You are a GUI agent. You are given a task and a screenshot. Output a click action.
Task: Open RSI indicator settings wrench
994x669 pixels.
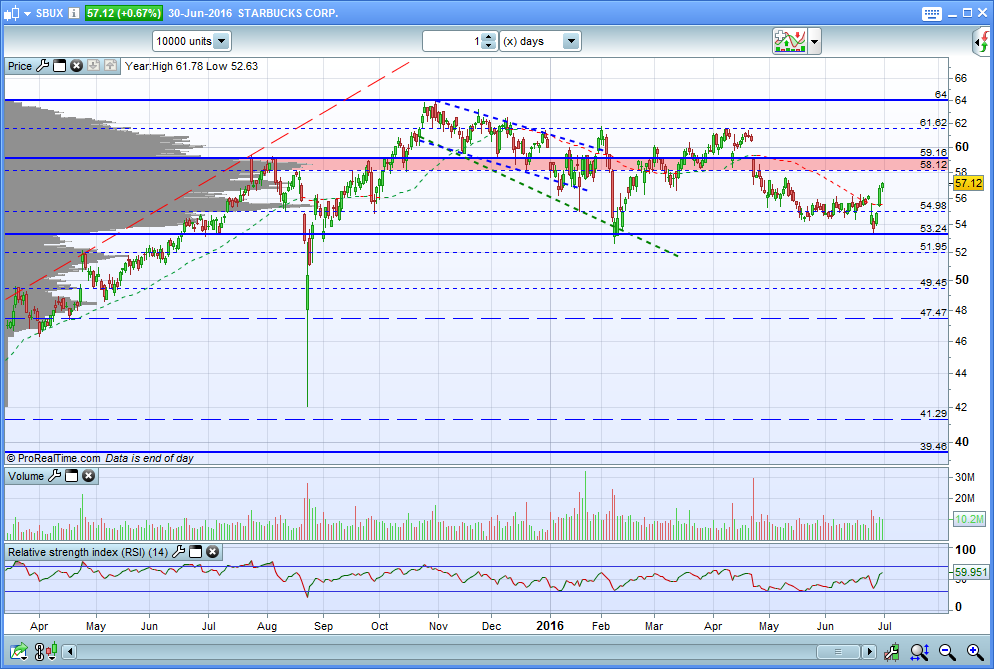tap(178, 552)
